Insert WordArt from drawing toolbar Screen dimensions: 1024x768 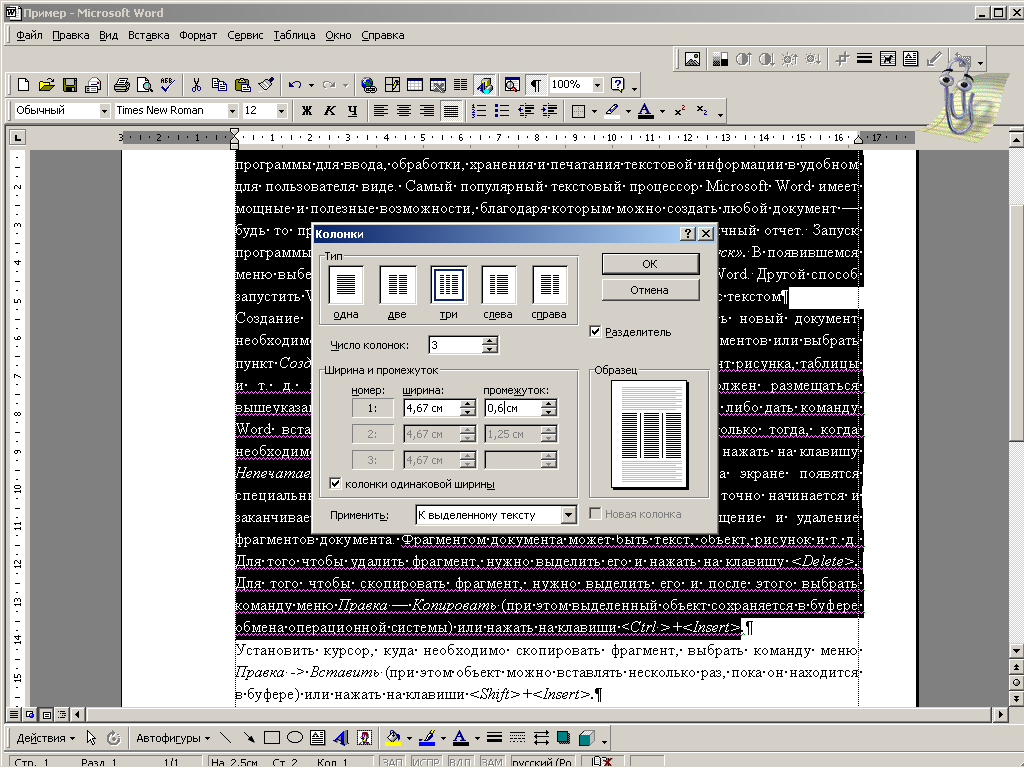coord(340,738)
